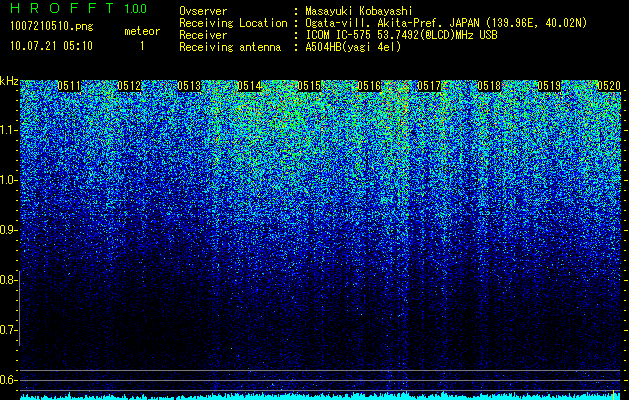Click the 0519 time marker

pyautogui.click(x=549, y=86)
